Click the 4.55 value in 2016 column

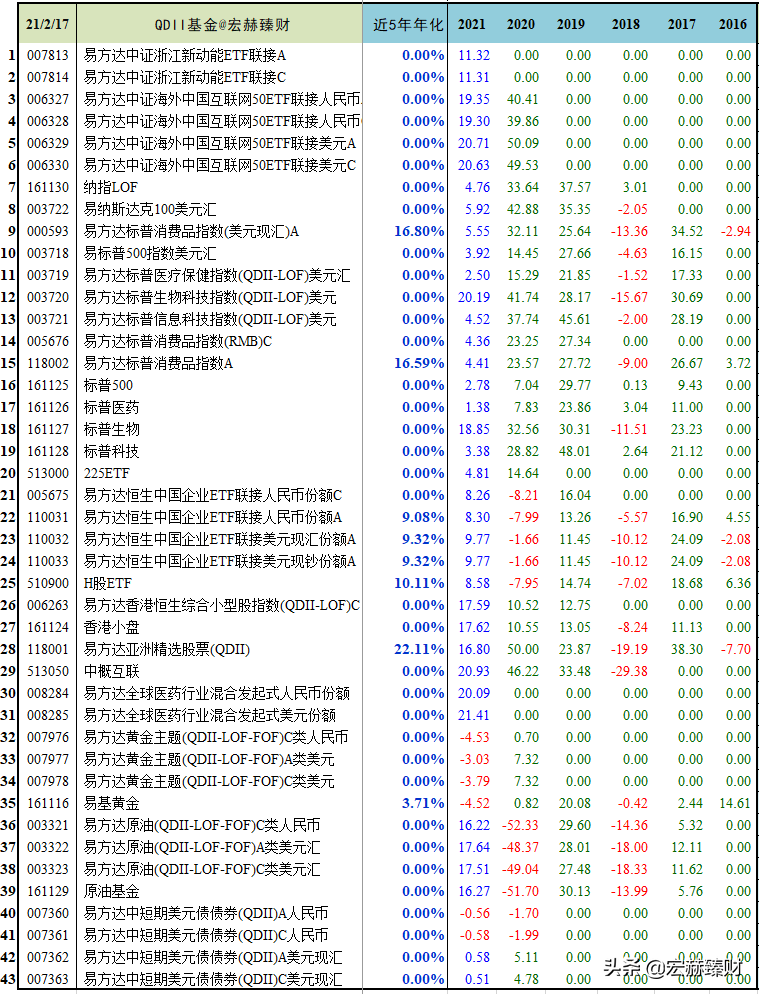(x=739, y=517)
